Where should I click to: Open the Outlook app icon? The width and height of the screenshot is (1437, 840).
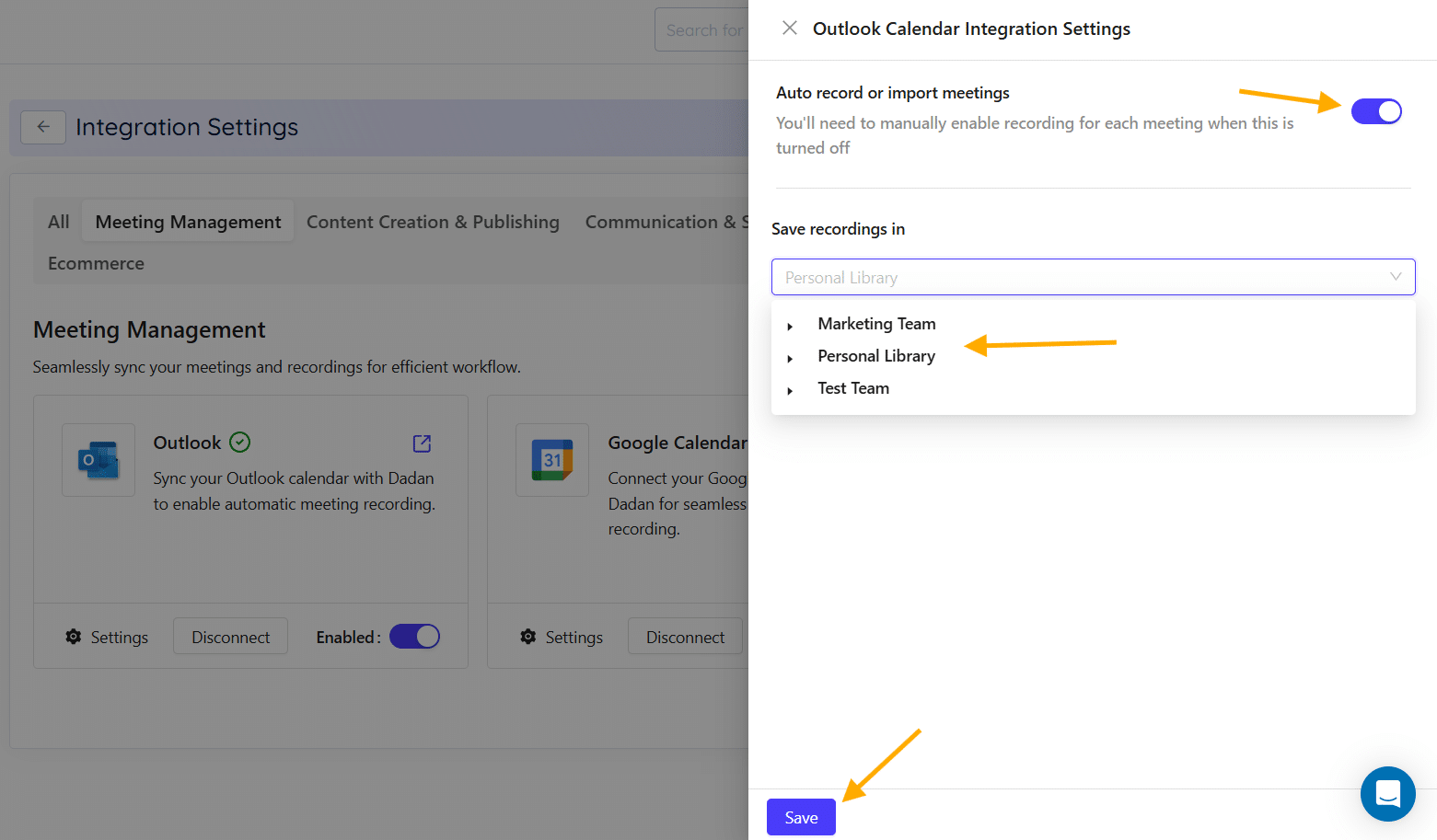tap(99, 460)
